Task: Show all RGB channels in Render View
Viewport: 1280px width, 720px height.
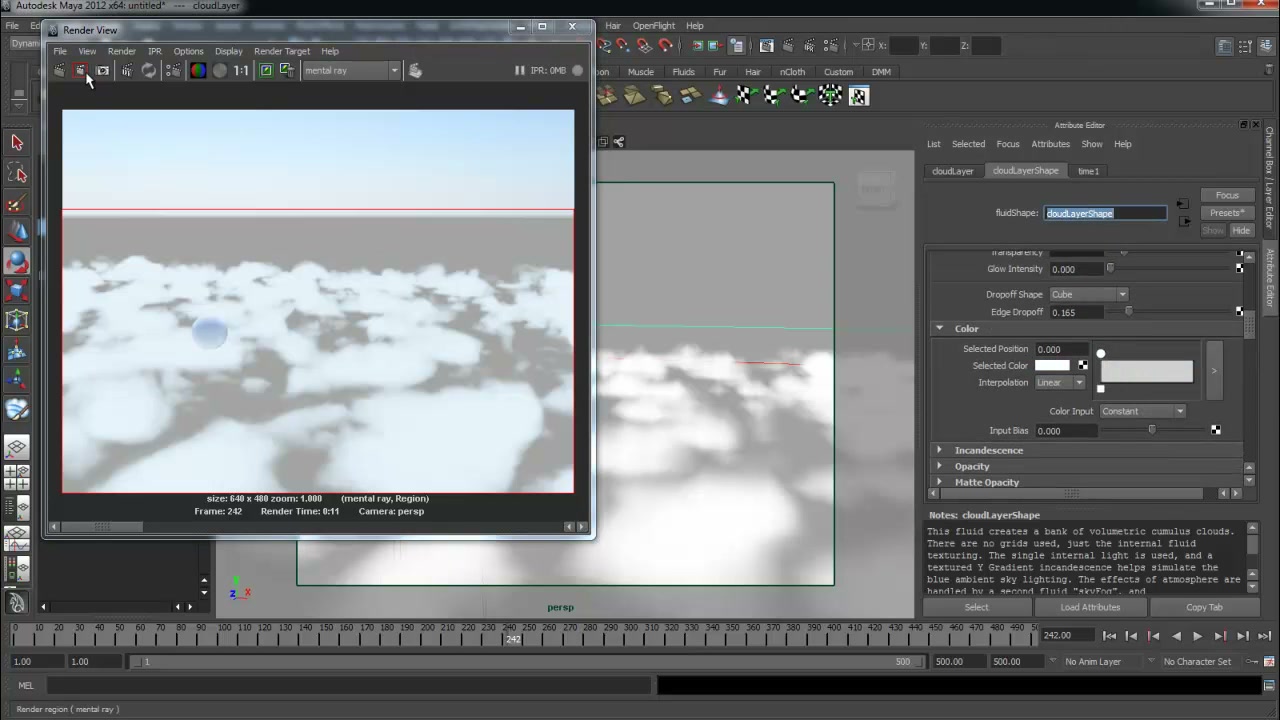Action: [x=198, y=70]
